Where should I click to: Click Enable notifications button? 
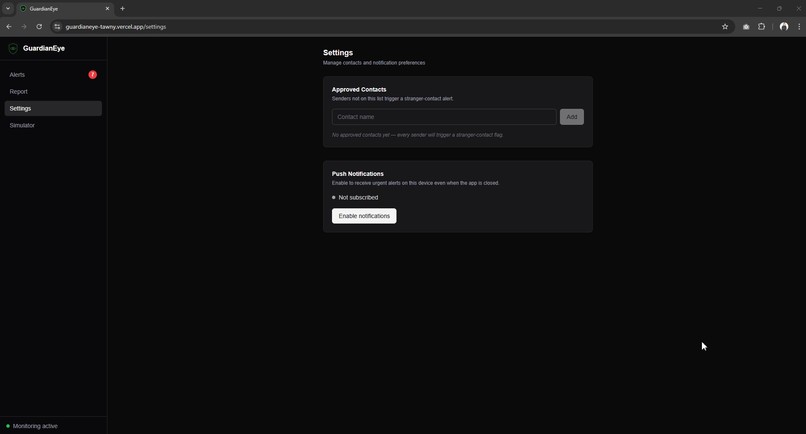(364, 216)
